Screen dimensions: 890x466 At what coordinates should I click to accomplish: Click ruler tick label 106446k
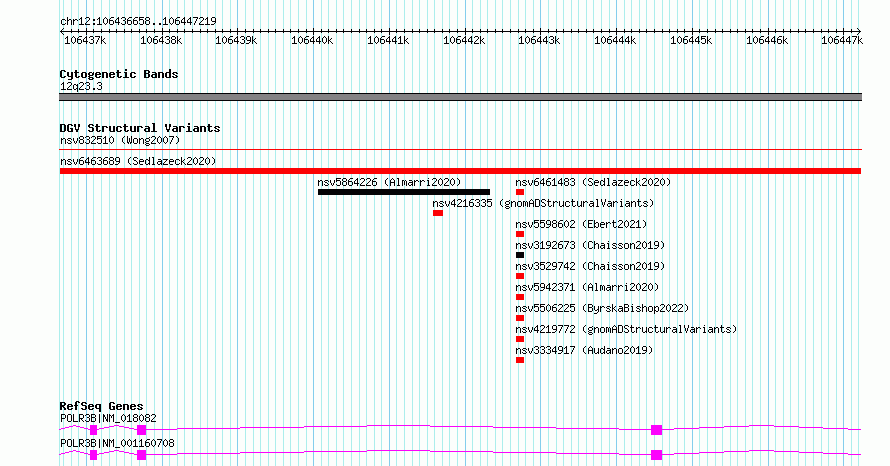767,40
